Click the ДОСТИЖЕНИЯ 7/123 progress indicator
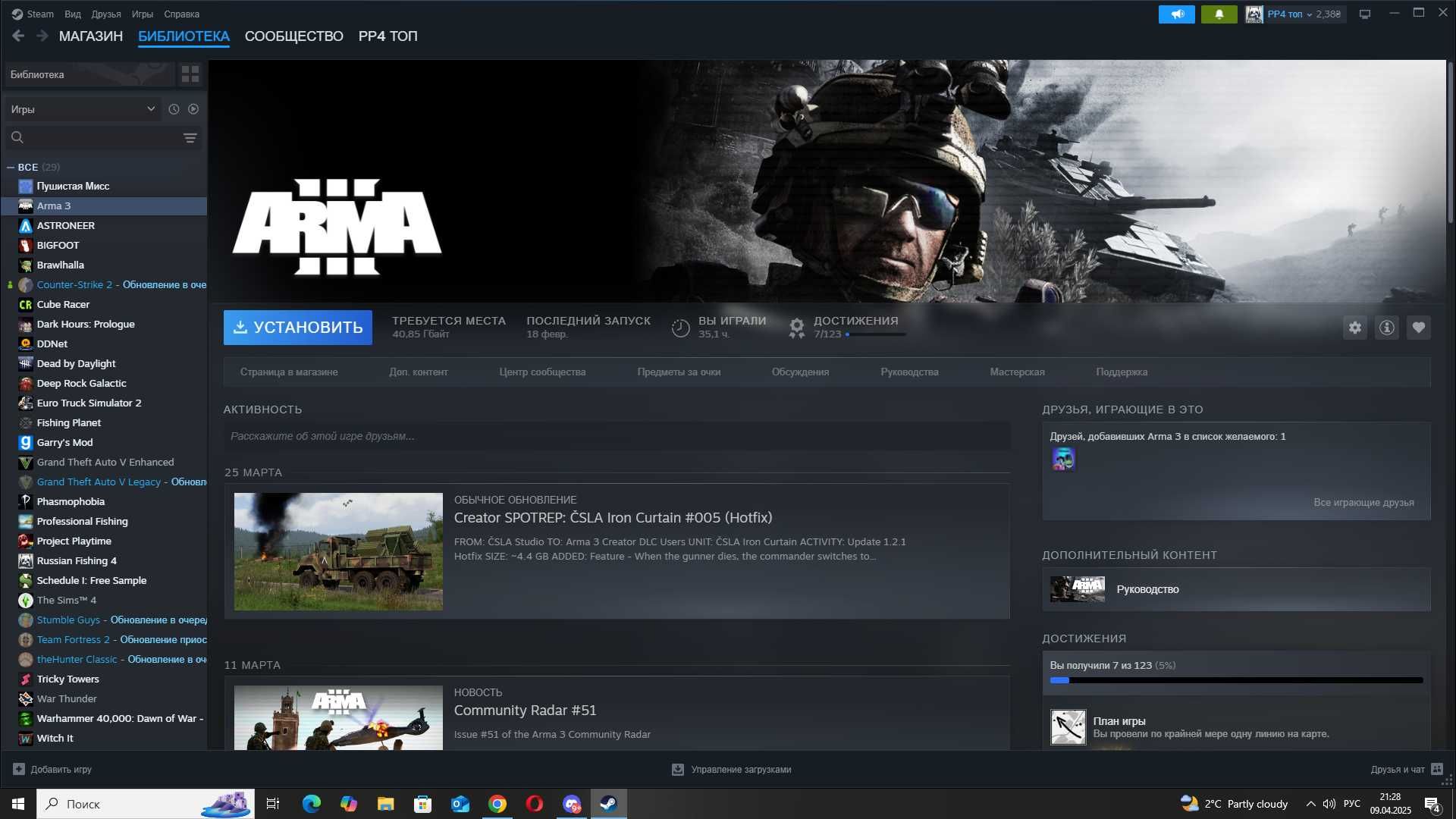This screenshot has height=819, width=1456. point(849,327)
